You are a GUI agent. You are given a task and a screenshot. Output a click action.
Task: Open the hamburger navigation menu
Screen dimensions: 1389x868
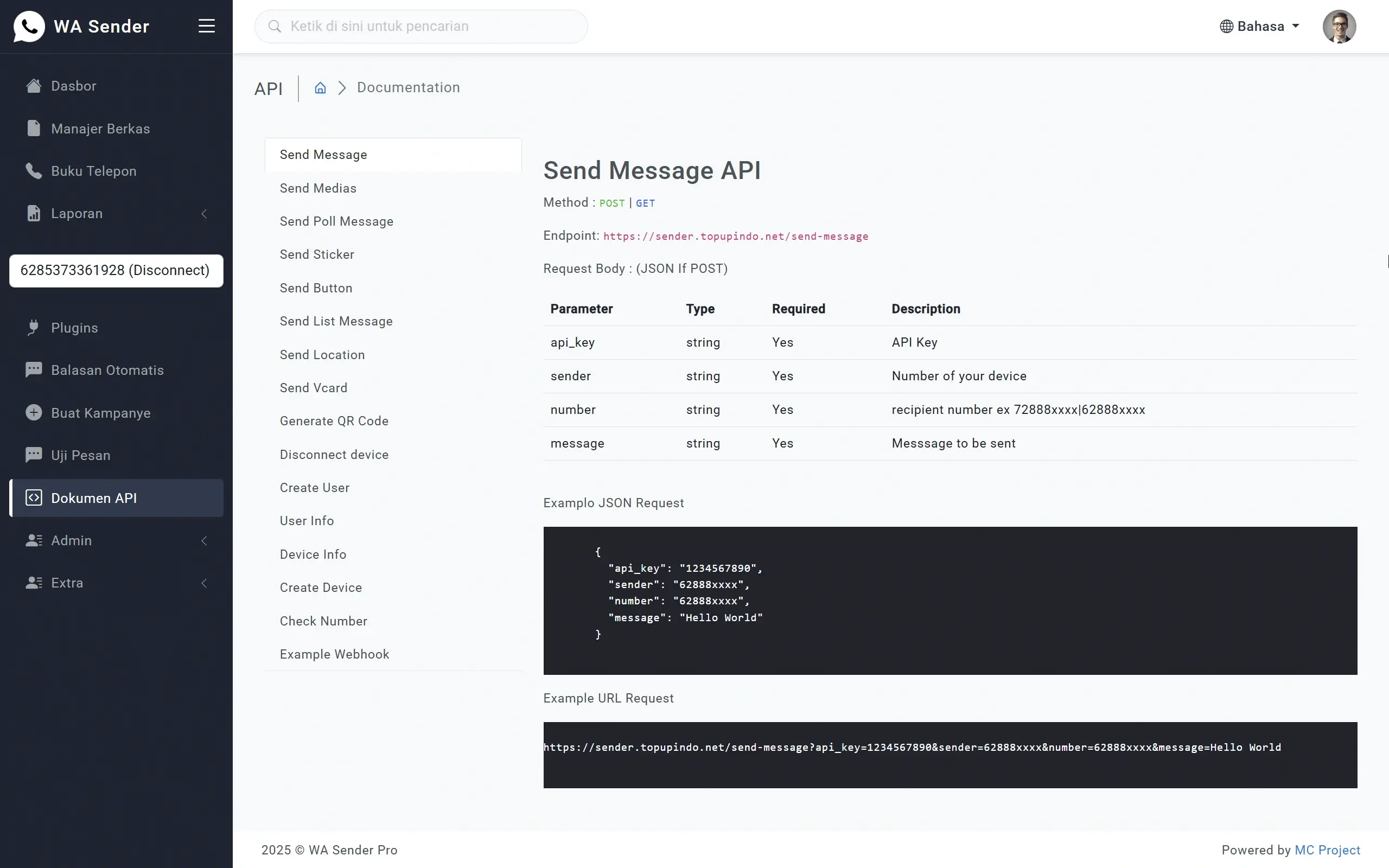click(207, 26)
